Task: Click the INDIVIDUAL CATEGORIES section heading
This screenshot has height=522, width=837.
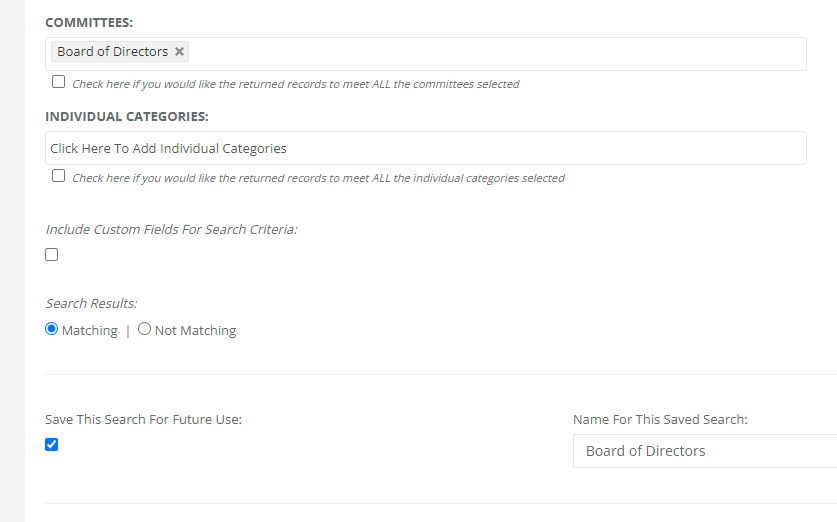Action: point(126,116)
